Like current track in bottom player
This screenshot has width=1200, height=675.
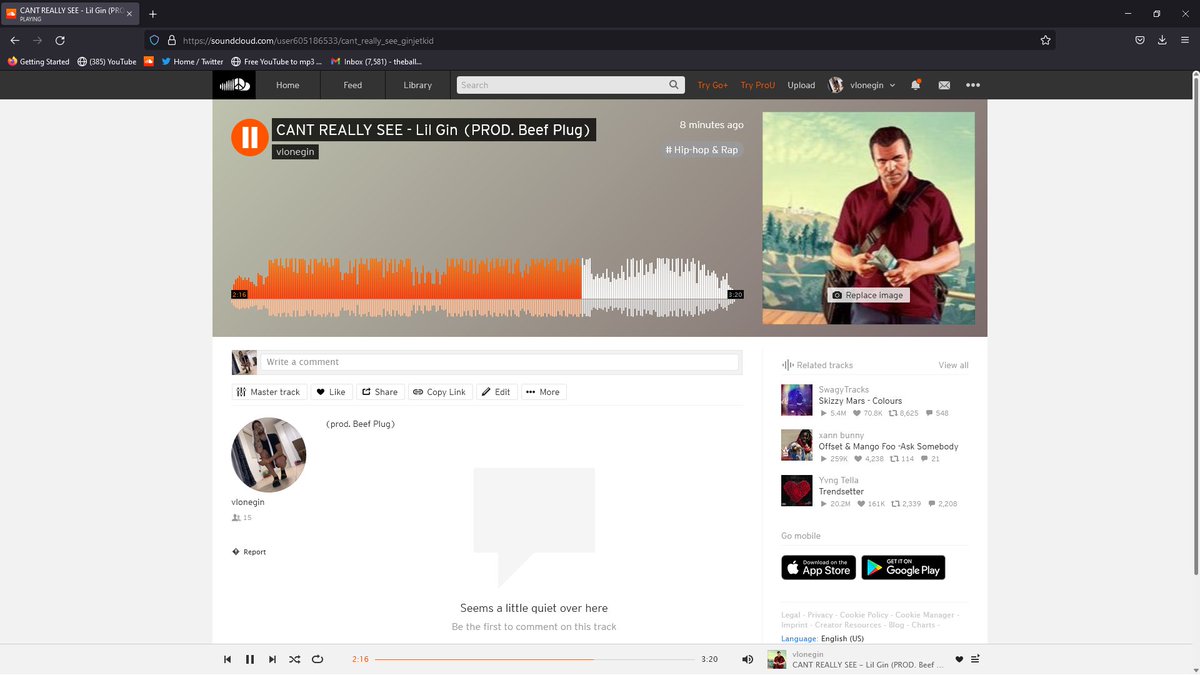(960, 659)
